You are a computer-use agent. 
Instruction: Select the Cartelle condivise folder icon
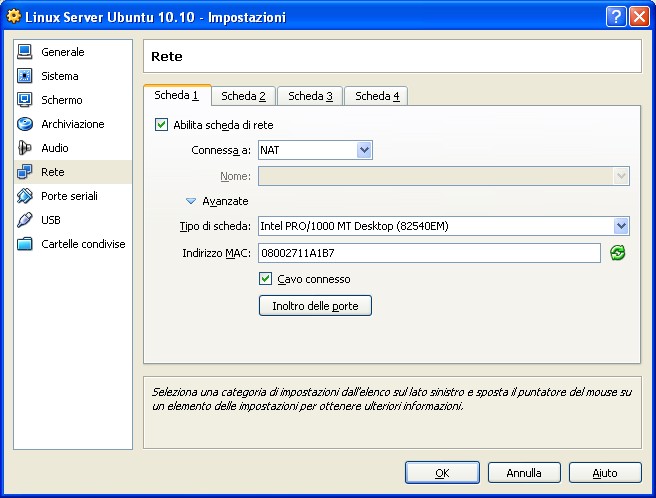point(25,244)
